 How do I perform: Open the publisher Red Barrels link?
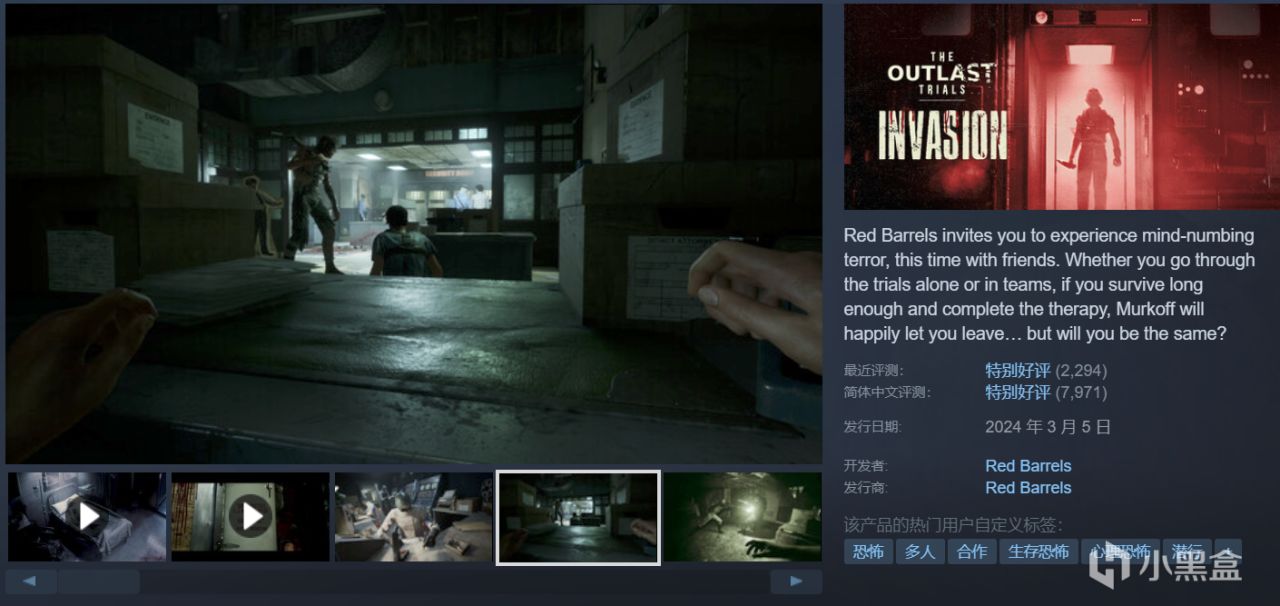point(1028,488)
